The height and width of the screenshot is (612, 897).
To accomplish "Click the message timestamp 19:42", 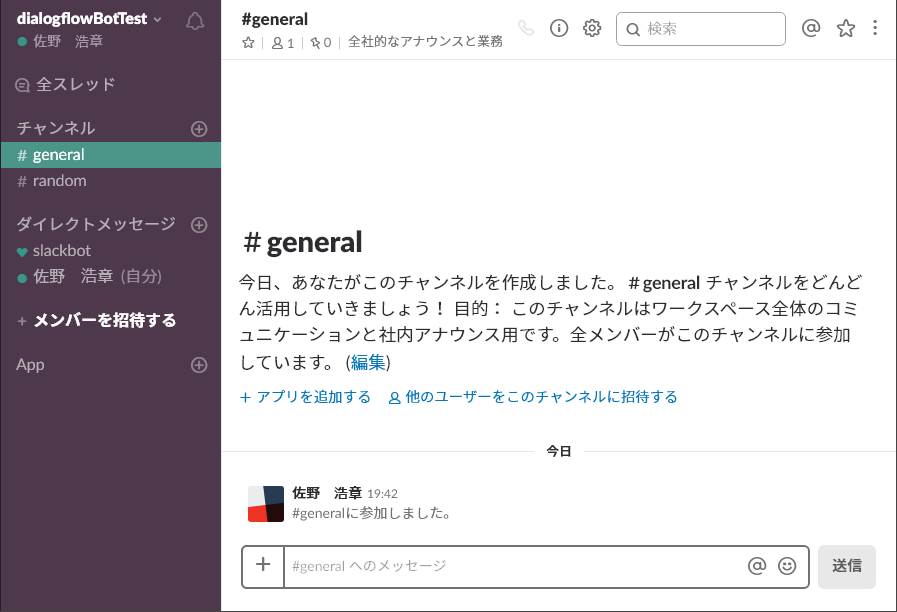I will pos(382,494).
